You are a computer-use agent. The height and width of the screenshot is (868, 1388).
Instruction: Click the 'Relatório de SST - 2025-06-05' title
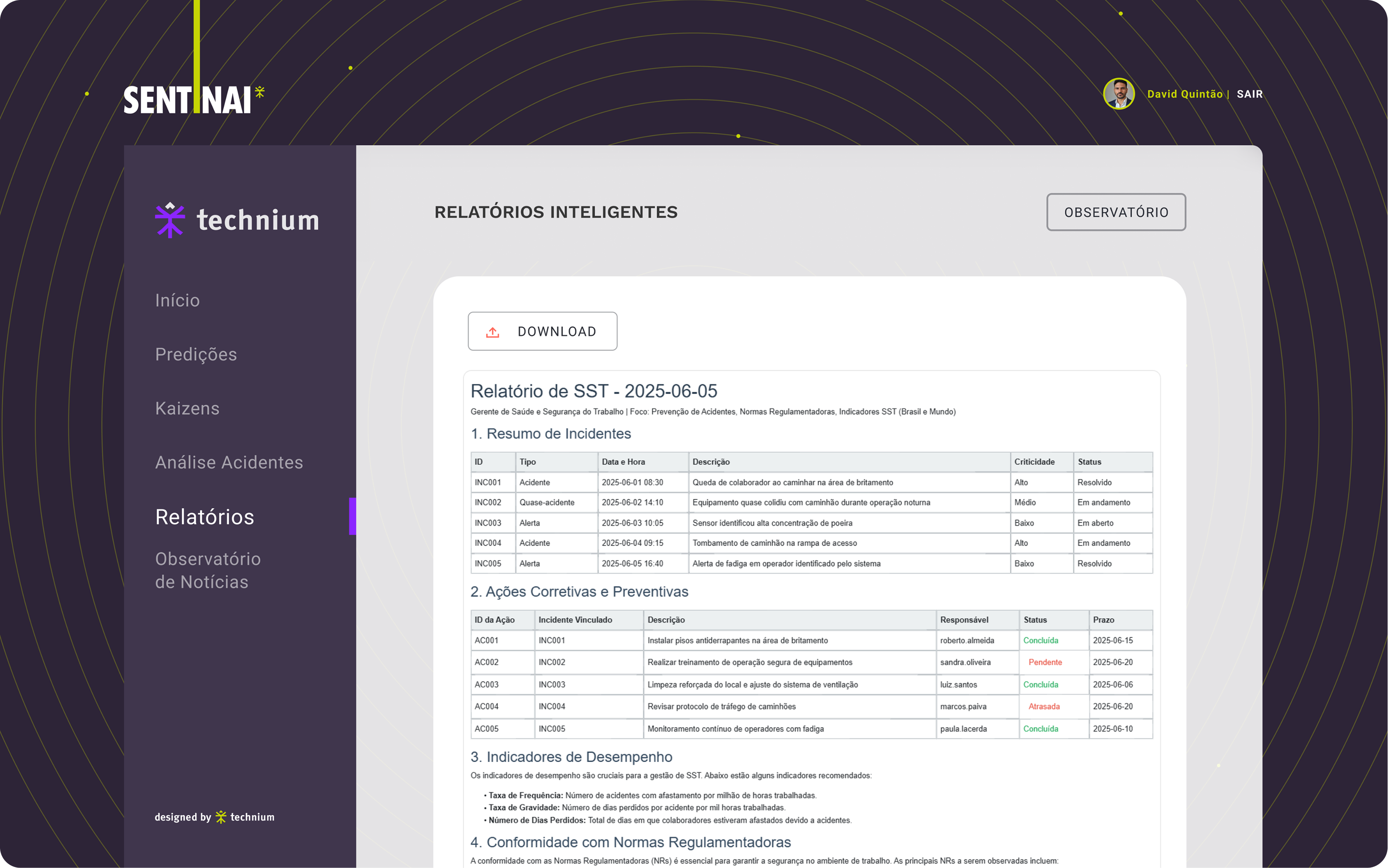click(x=594, y=391)
